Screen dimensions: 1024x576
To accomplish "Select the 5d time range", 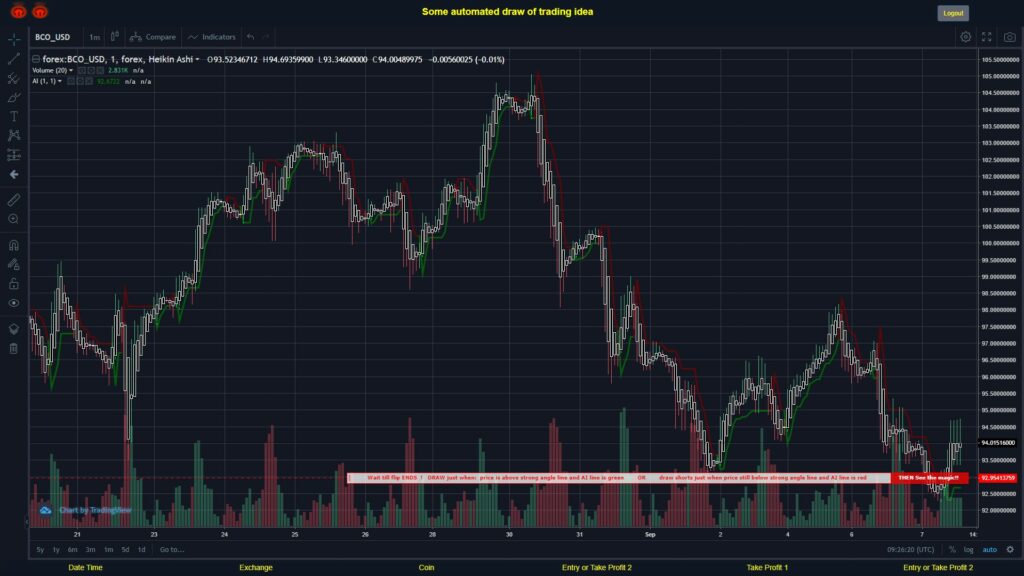I will 125,550.
